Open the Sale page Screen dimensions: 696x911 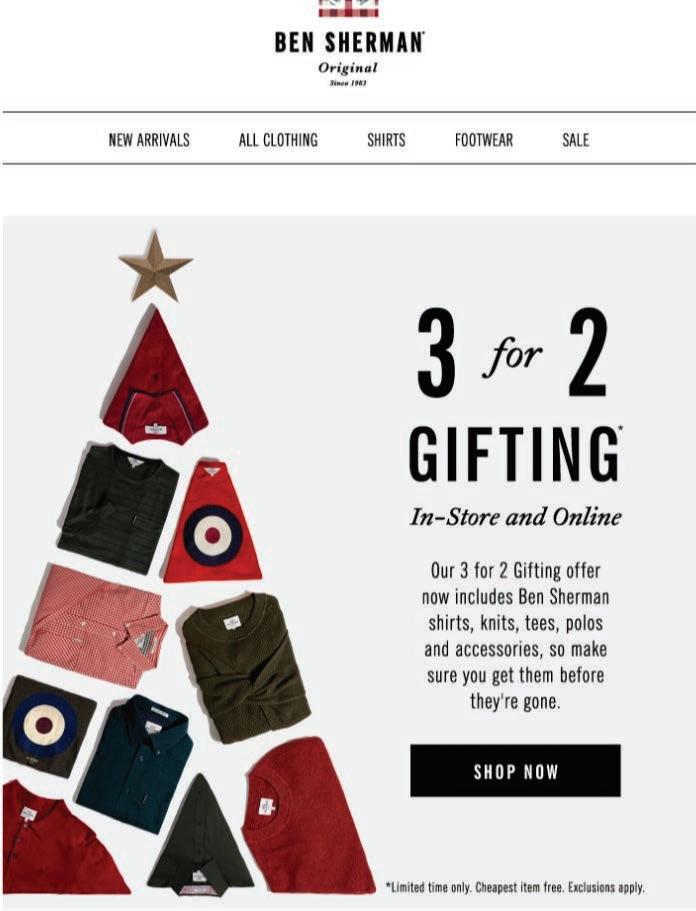[x=576, y=140]
